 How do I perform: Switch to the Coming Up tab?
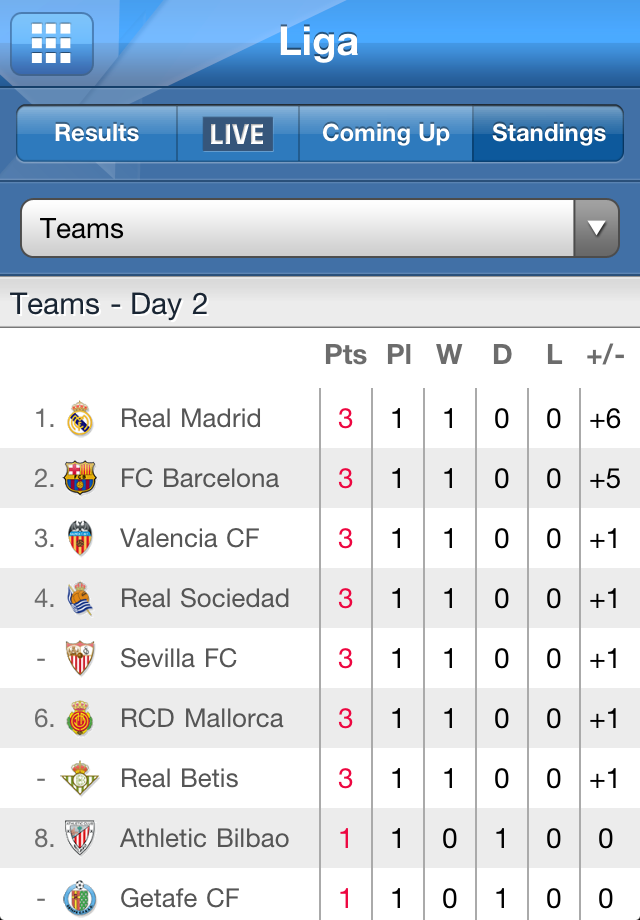[x=385, y=133]
